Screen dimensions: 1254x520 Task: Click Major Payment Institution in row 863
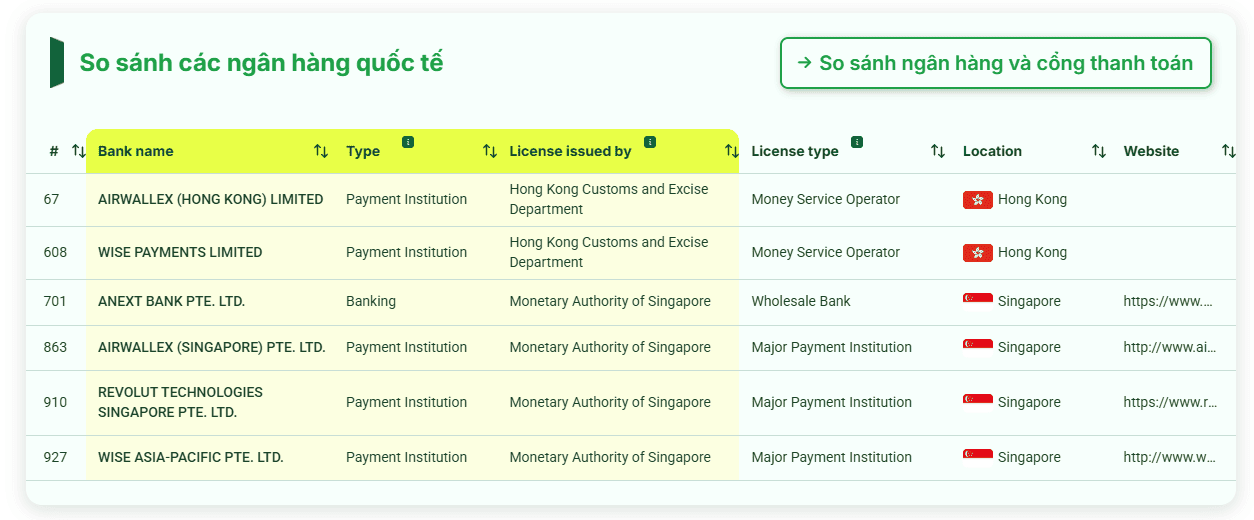832,347
